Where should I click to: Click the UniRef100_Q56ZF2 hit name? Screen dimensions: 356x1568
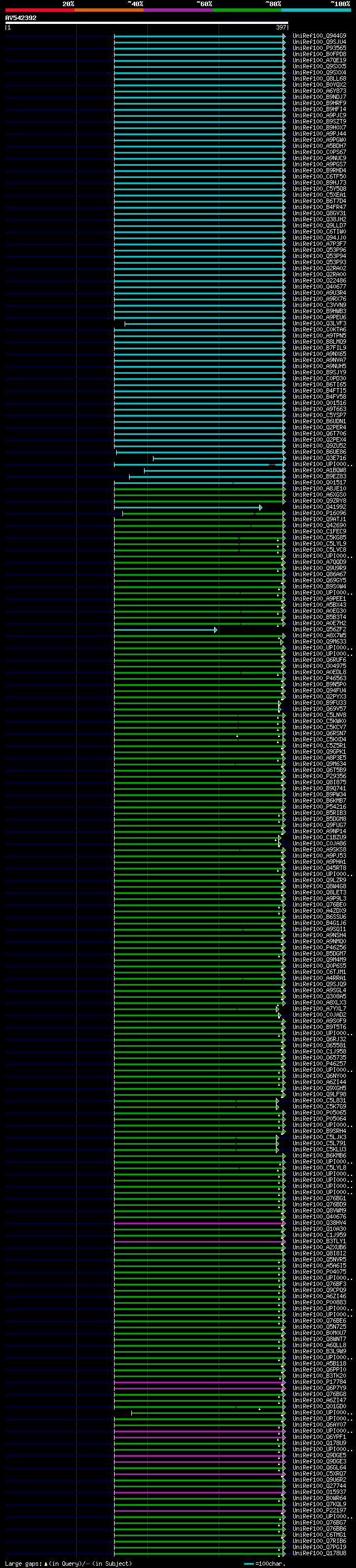click(319, 630)
